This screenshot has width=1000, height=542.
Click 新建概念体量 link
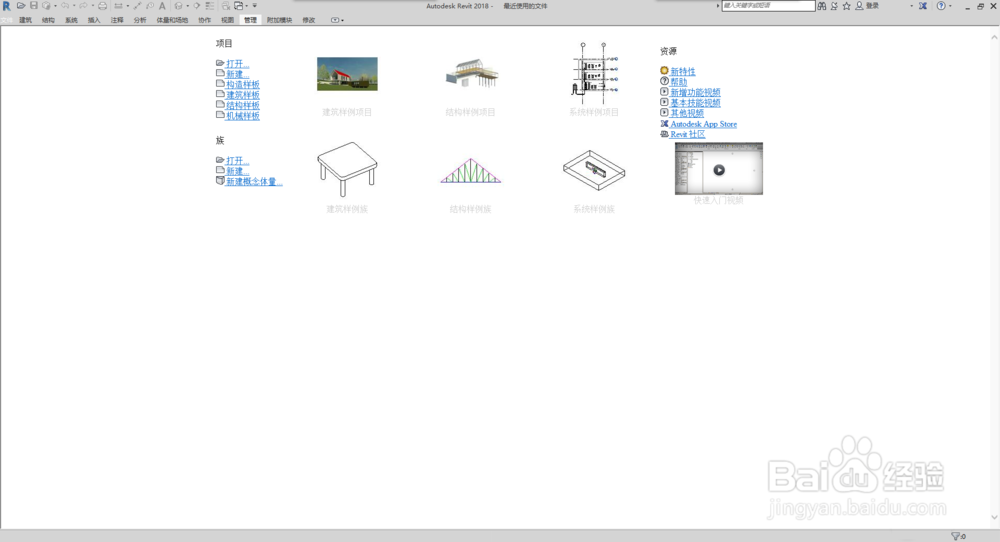coord(254,181)
